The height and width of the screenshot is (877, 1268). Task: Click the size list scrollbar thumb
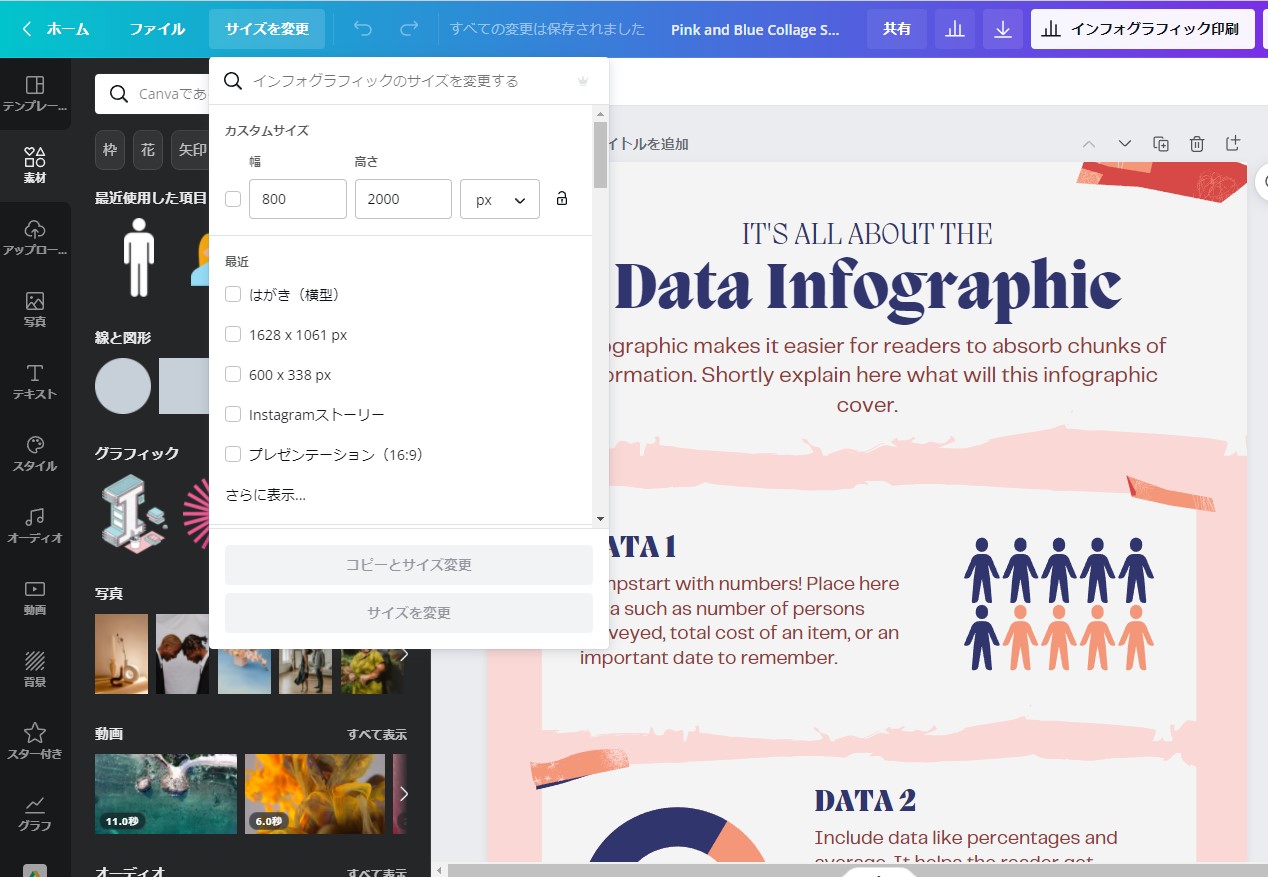click(x=600, y=155)
